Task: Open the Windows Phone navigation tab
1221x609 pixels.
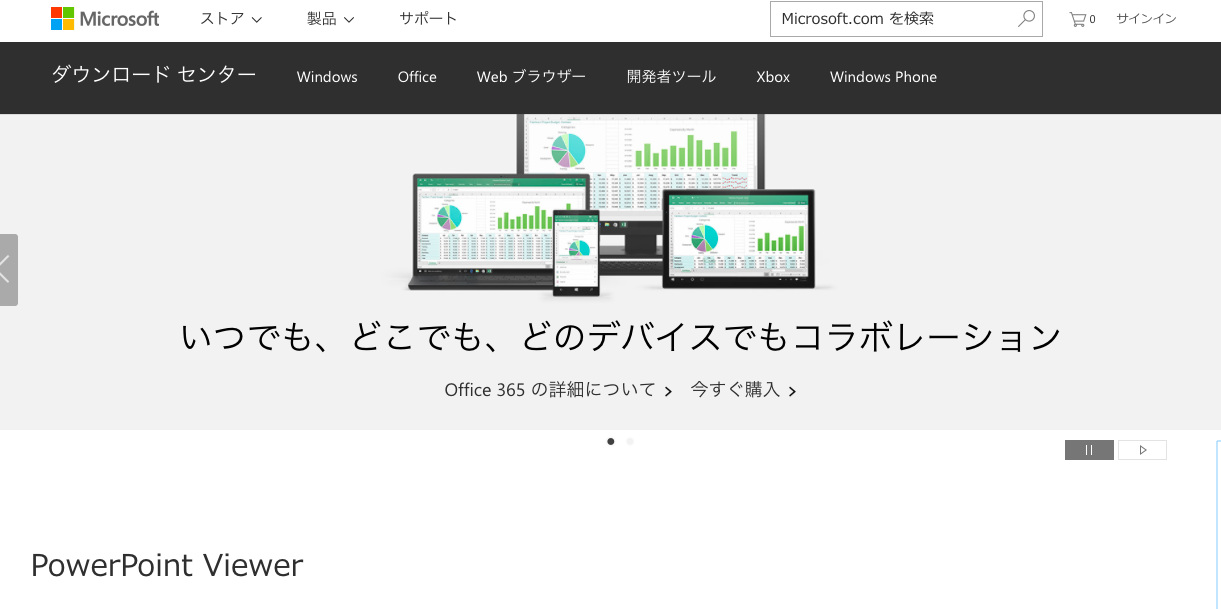Action: [x=883, y=77]
